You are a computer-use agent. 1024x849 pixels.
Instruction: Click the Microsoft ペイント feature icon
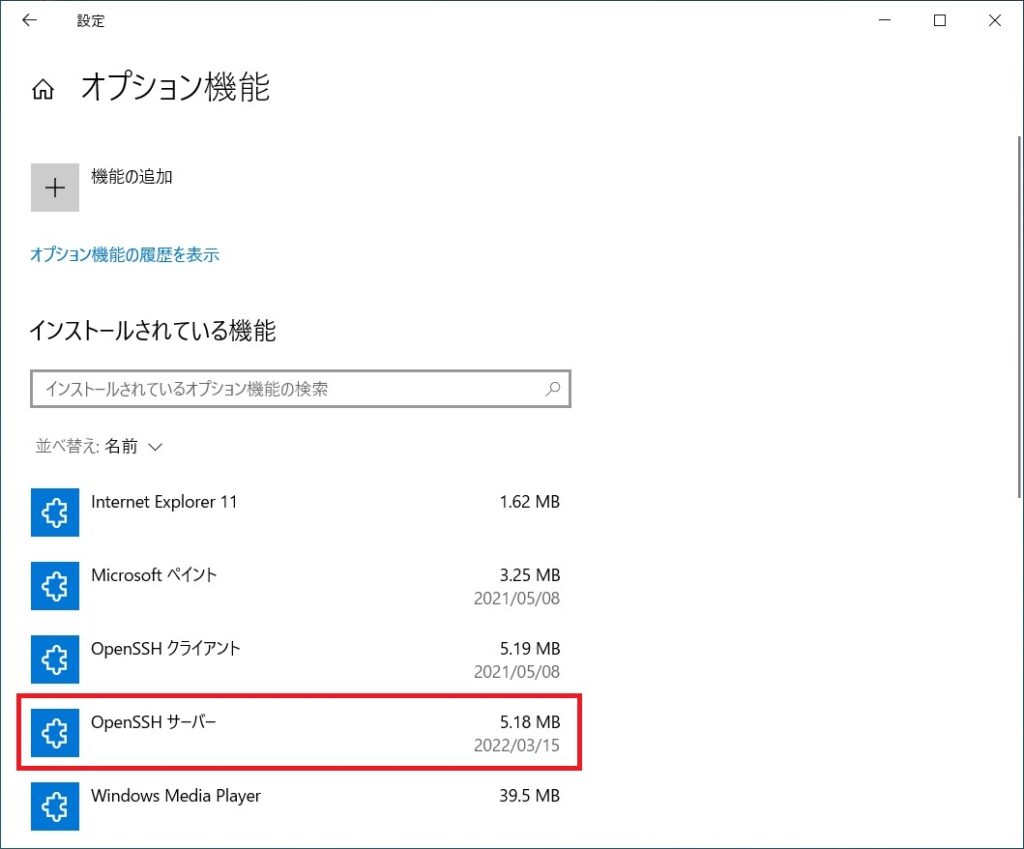click(x=55, y=586)
